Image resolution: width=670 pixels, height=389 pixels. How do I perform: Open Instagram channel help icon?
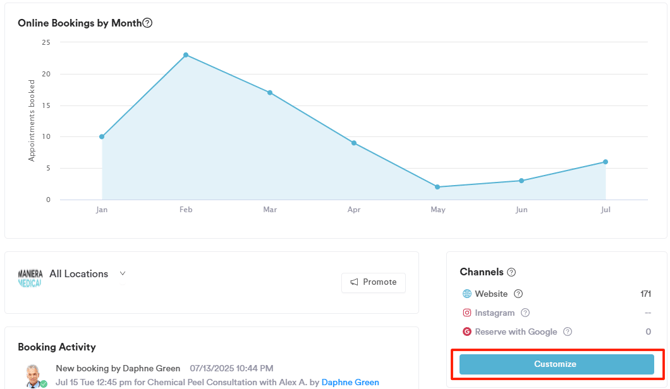click(x=526, y=313)
